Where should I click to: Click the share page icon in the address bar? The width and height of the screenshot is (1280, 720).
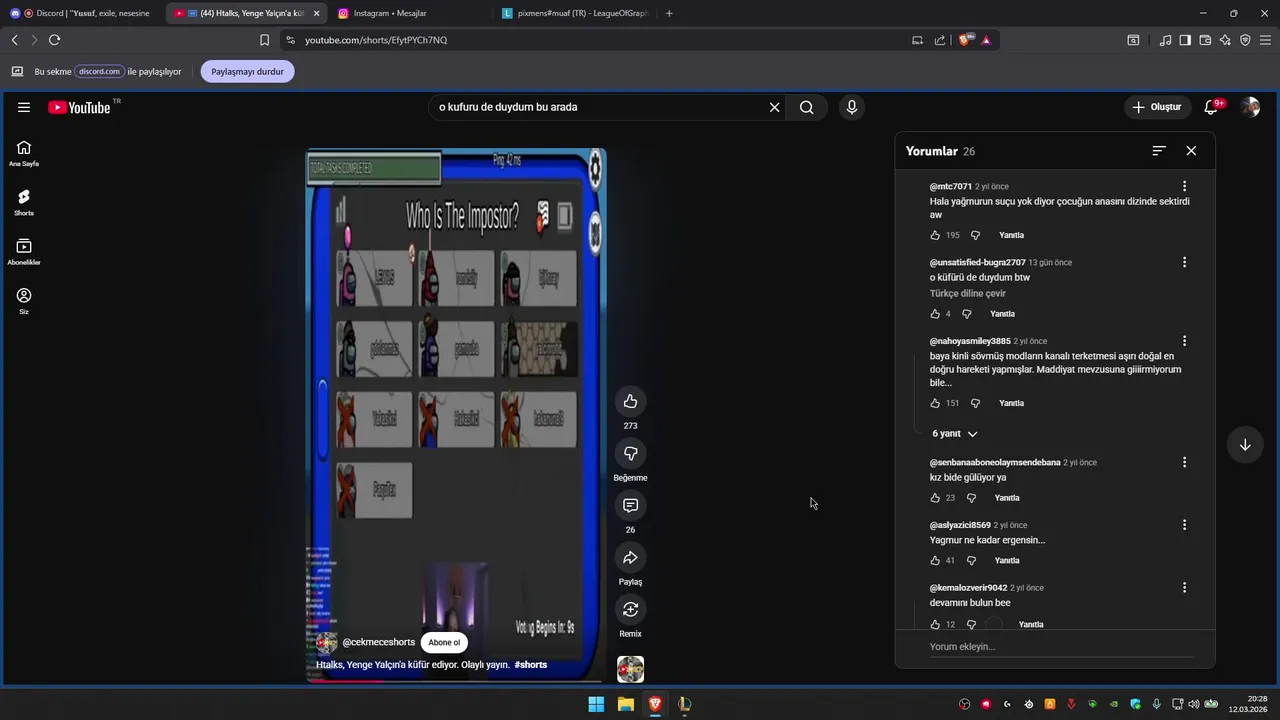pyautogui.click(x=940, y=40)
